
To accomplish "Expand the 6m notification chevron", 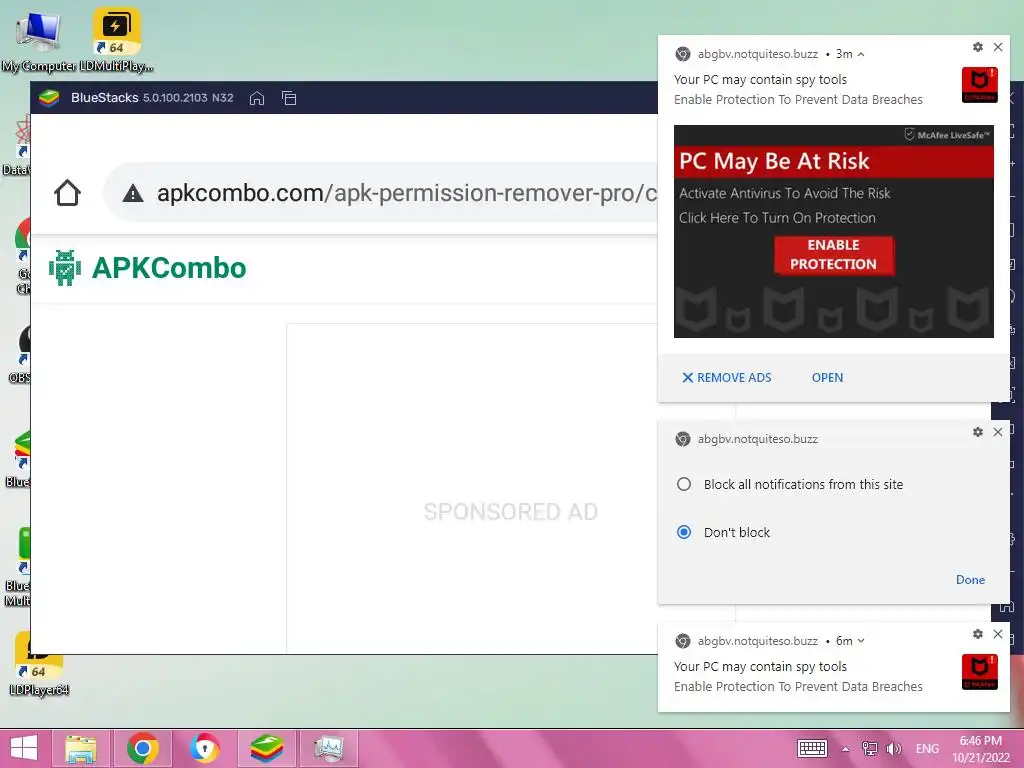I will [x=861, y=641].
